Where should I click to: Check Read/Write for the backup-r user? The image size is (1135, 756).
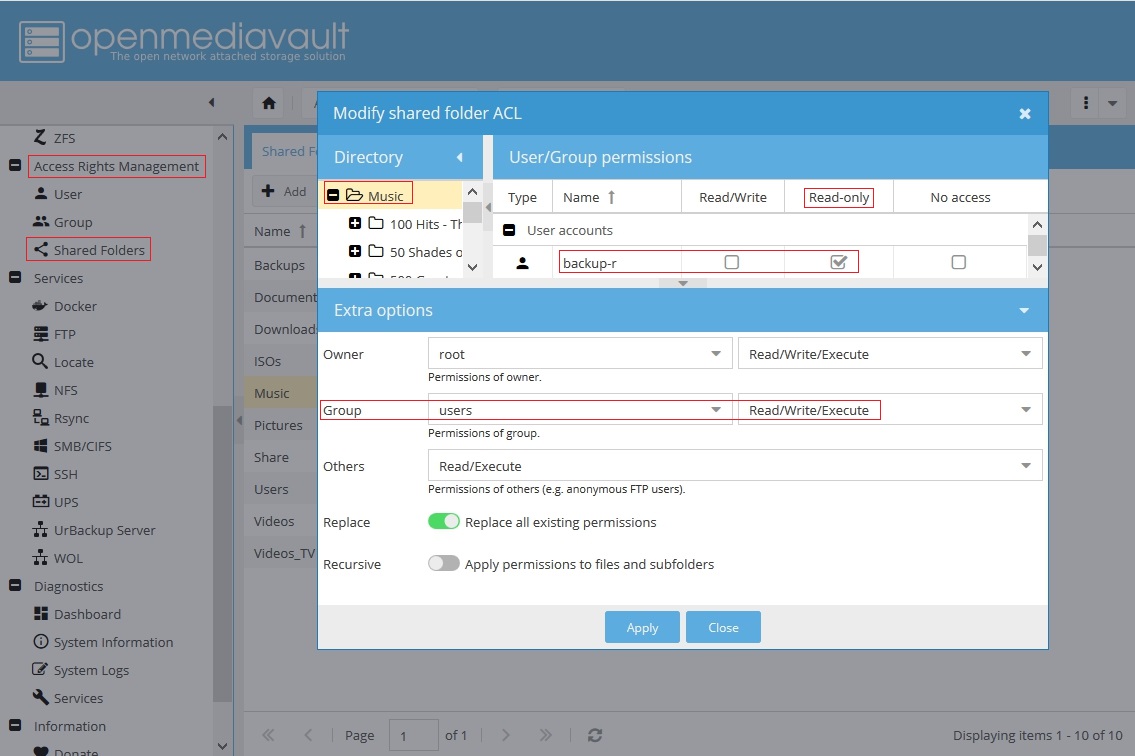point(732,262)
